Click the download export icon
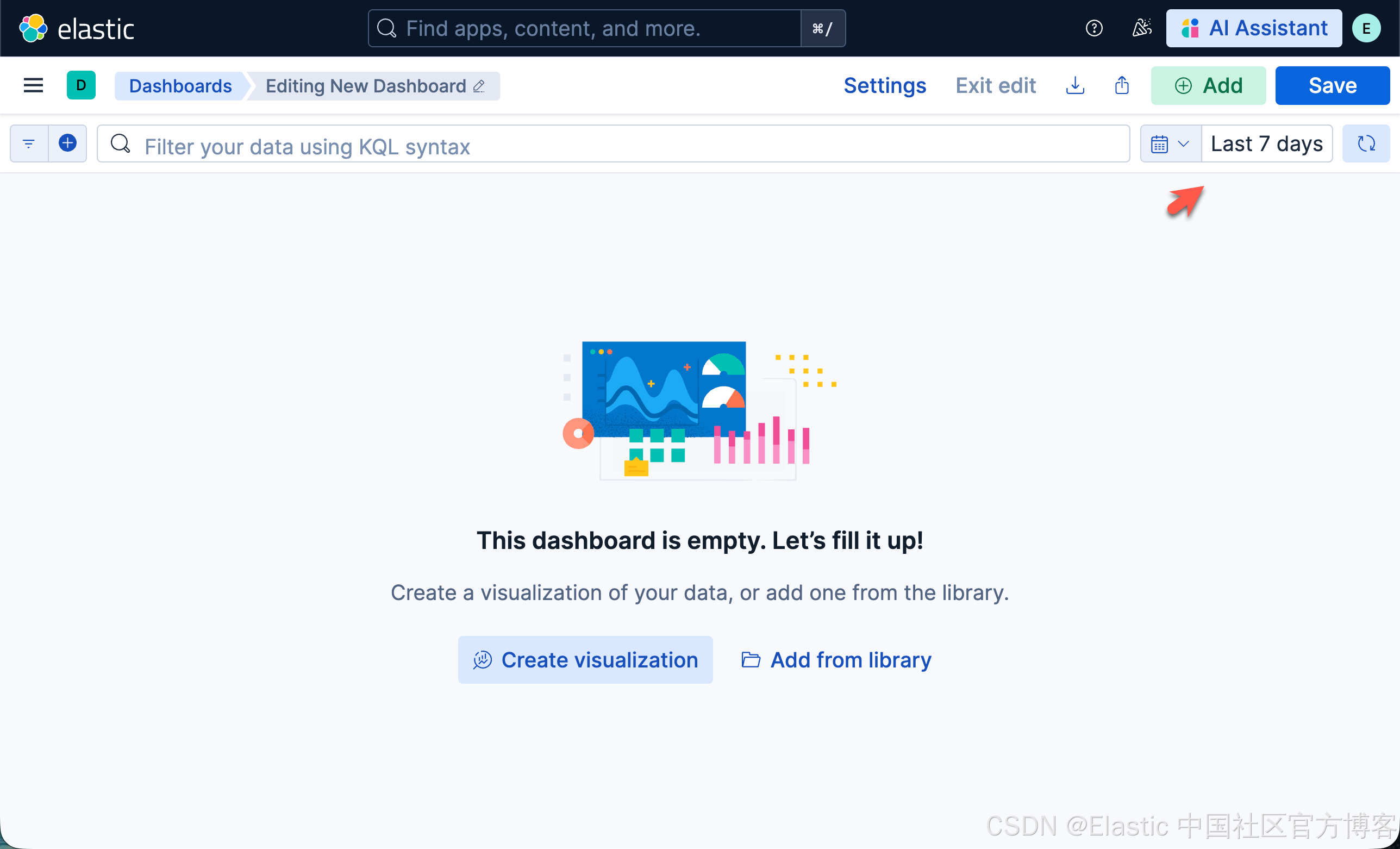 point(1075,86)
